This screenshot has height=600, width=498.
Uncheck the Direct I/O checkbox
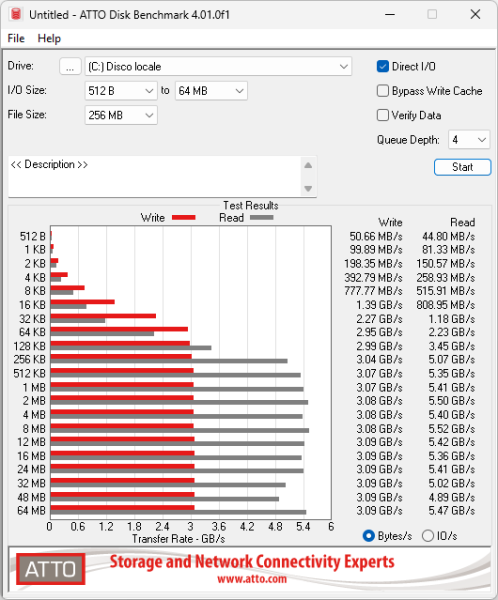[x=383, y=67]
